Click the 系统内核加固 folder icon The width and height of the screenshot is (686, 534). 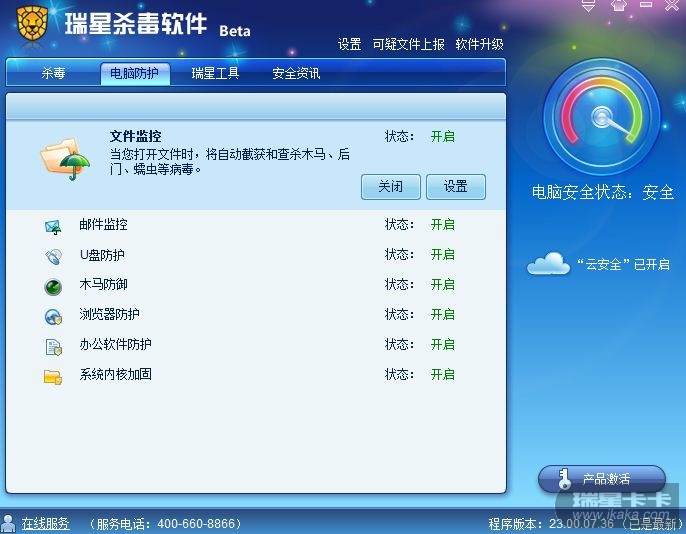click(53, 377)
